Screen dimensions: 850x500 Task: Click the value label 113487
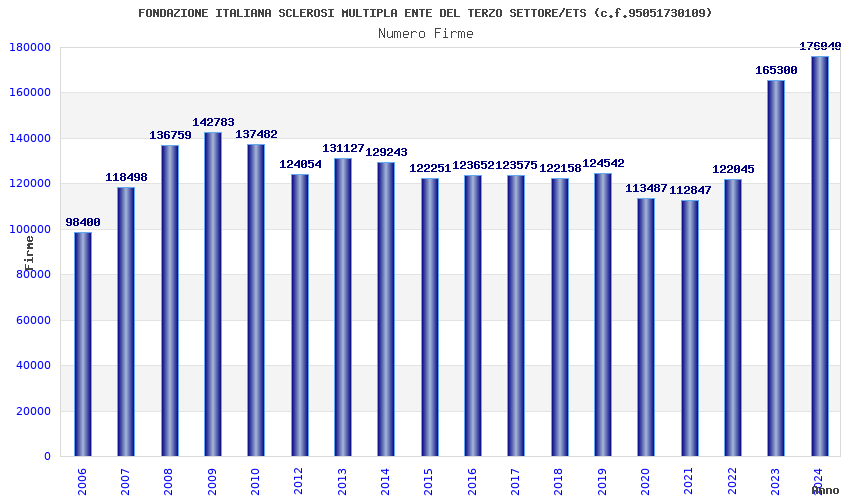click(x=646, y=189)
